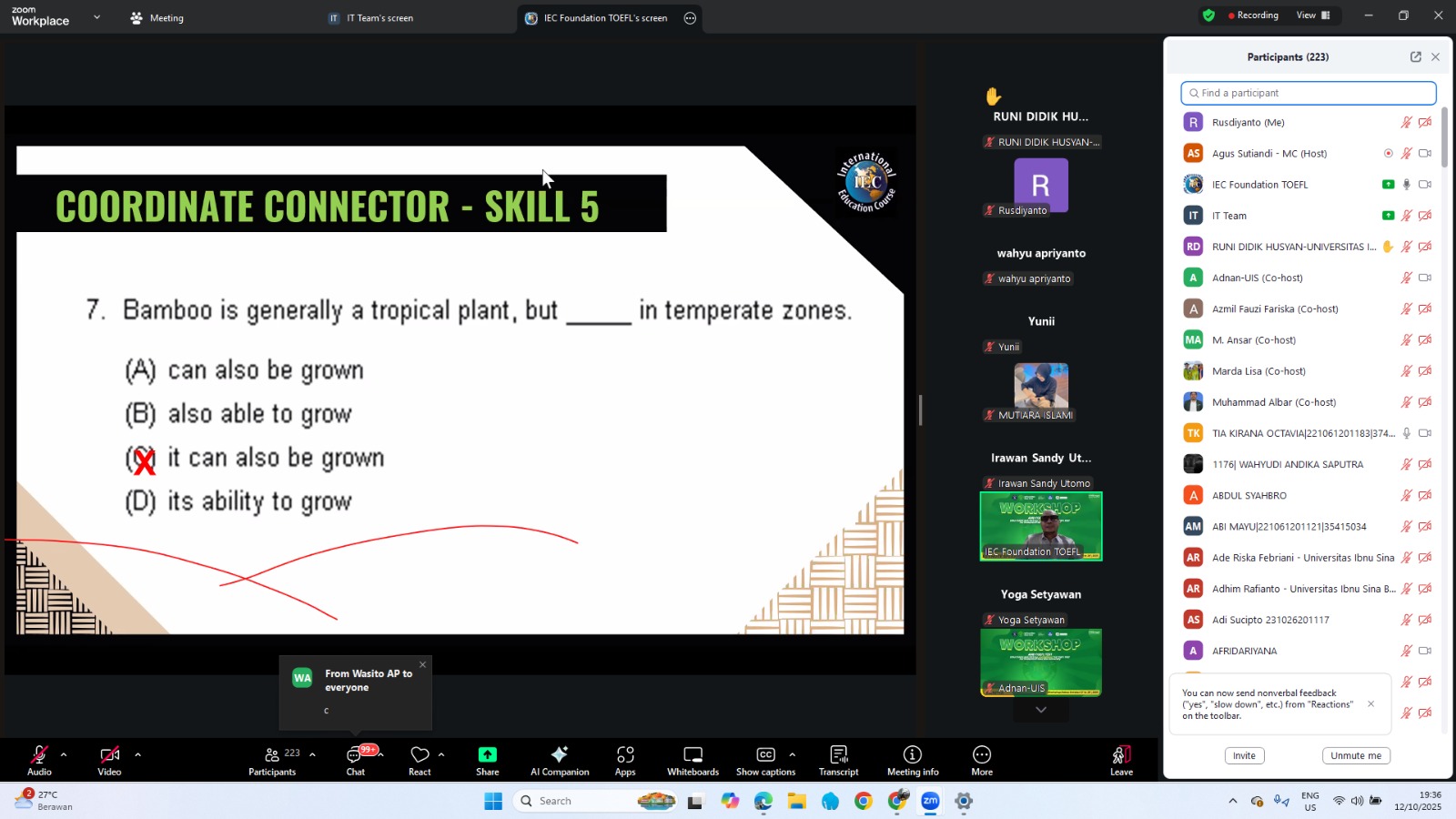Open the AI Companion panel
This screenshot has height=819, width=1456.
tap(560, 760)
